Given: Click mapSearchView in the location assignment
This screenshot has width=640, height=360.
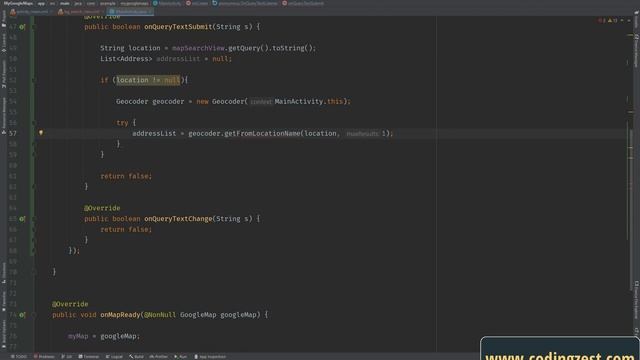Looking at the screenshot, I should pyautogui.click(x=198, y=48).
